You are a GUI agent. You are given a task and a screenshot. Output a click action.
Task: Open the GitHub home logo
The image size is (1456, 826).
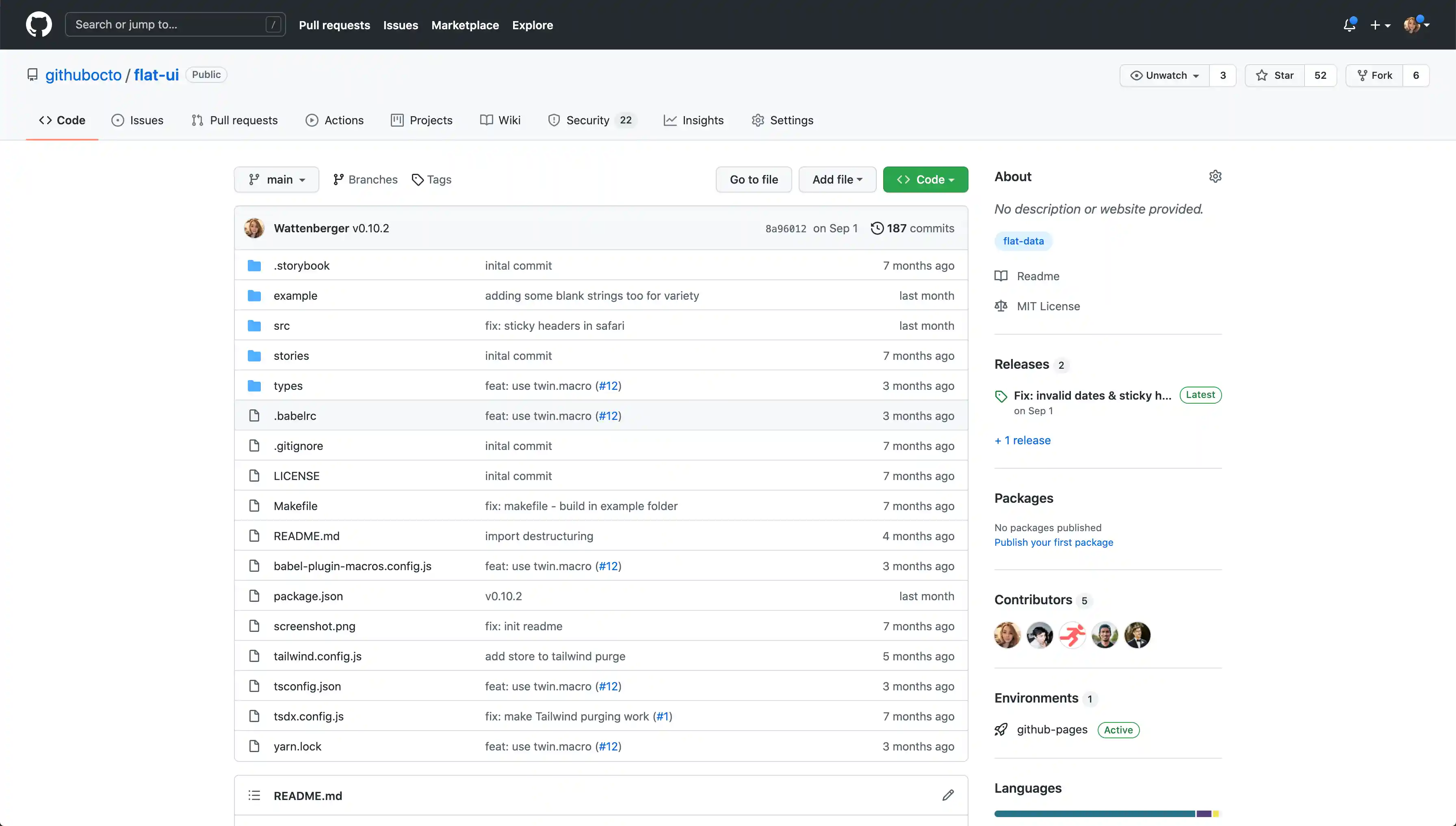pyautogui.click(x=38, y=24)
